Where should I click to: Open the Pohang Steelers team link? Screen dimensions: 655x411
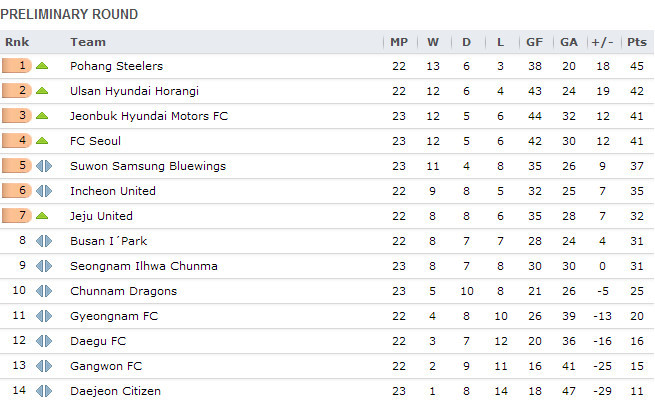click(x=116, y=66)
